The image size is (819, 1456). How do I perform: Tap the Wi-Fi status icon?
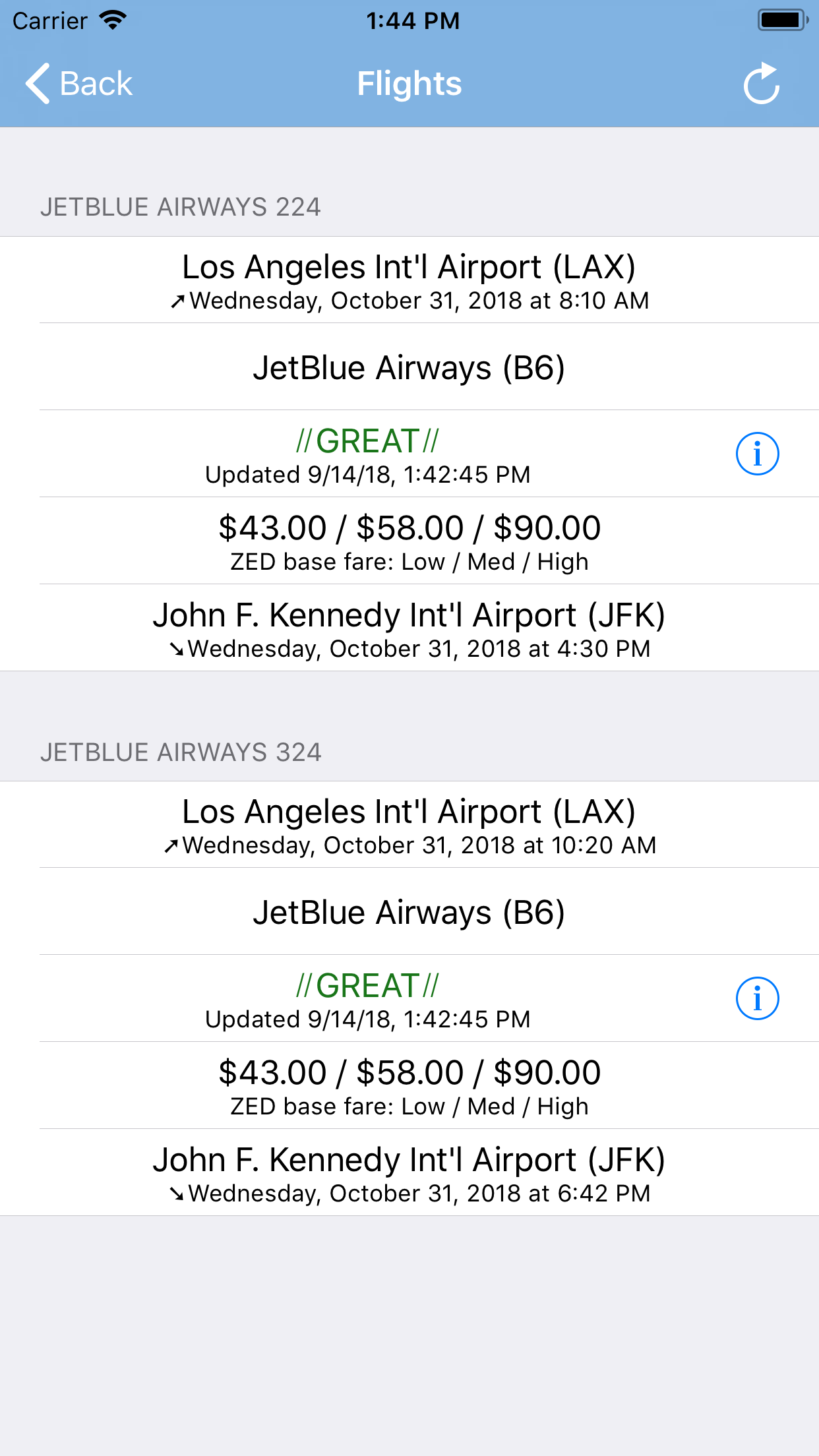click(x=113, y=20)
